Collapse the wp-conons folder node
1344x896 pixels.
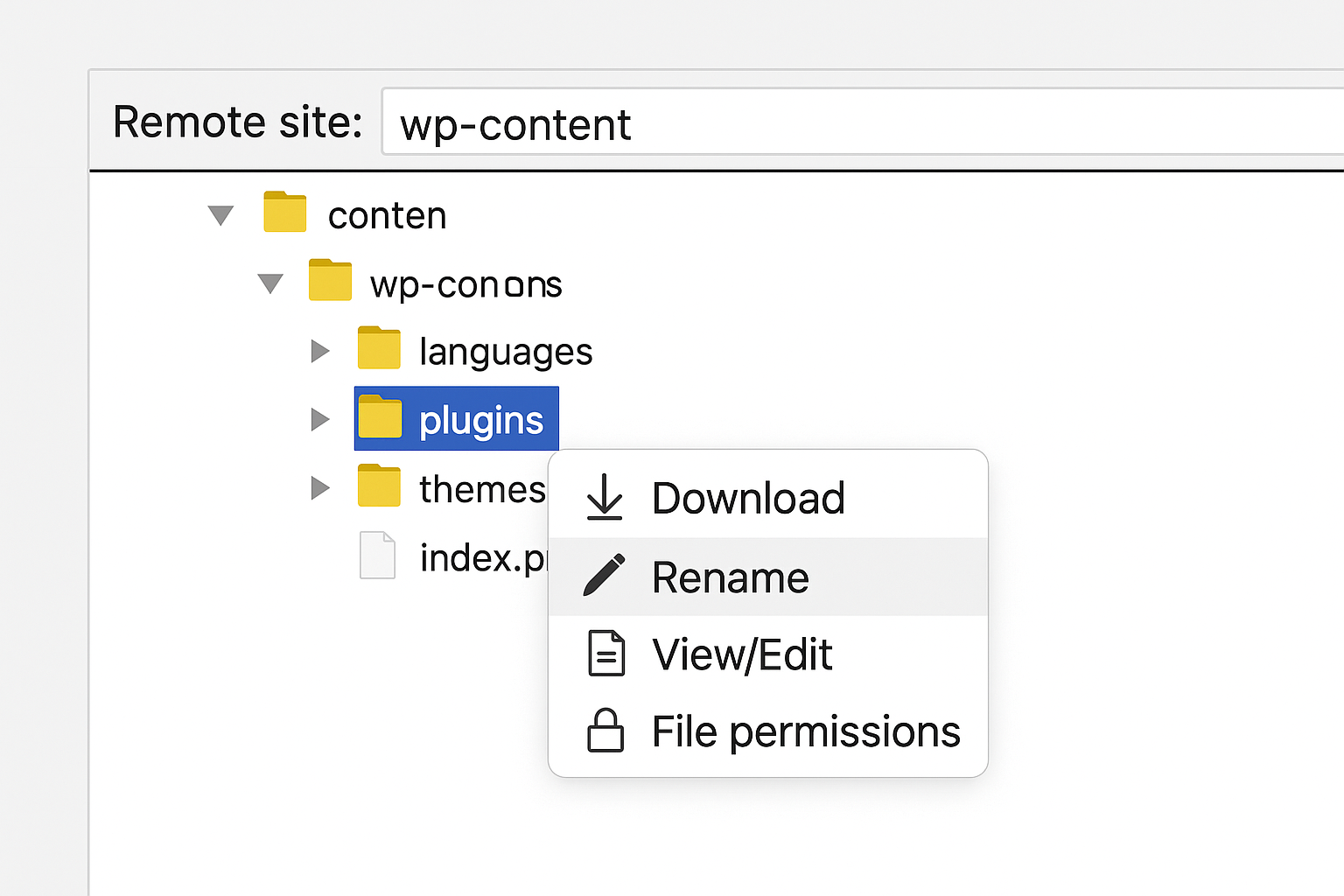270,283
